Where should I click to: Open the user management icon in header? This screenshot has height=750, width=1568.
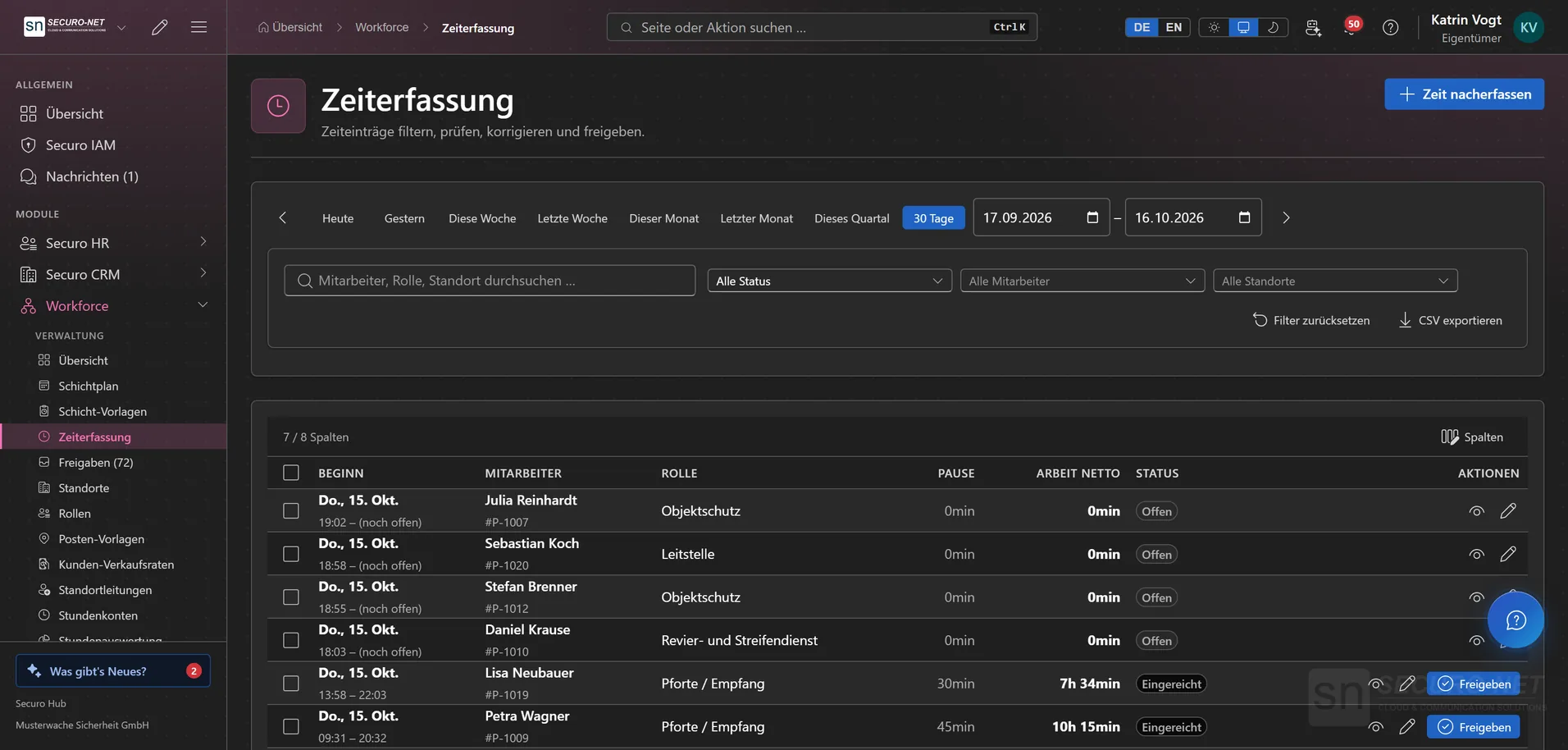[x=1313, y=27]
